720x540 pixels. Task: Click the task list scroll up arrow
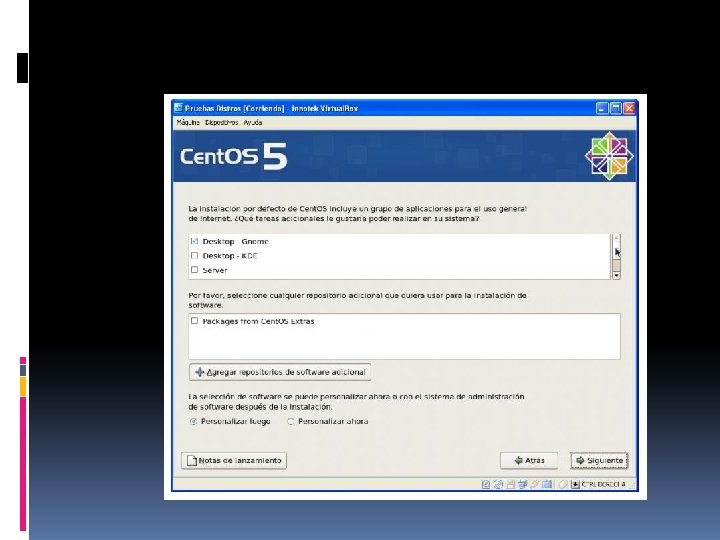pyautogui.click(x=616, y=238)
